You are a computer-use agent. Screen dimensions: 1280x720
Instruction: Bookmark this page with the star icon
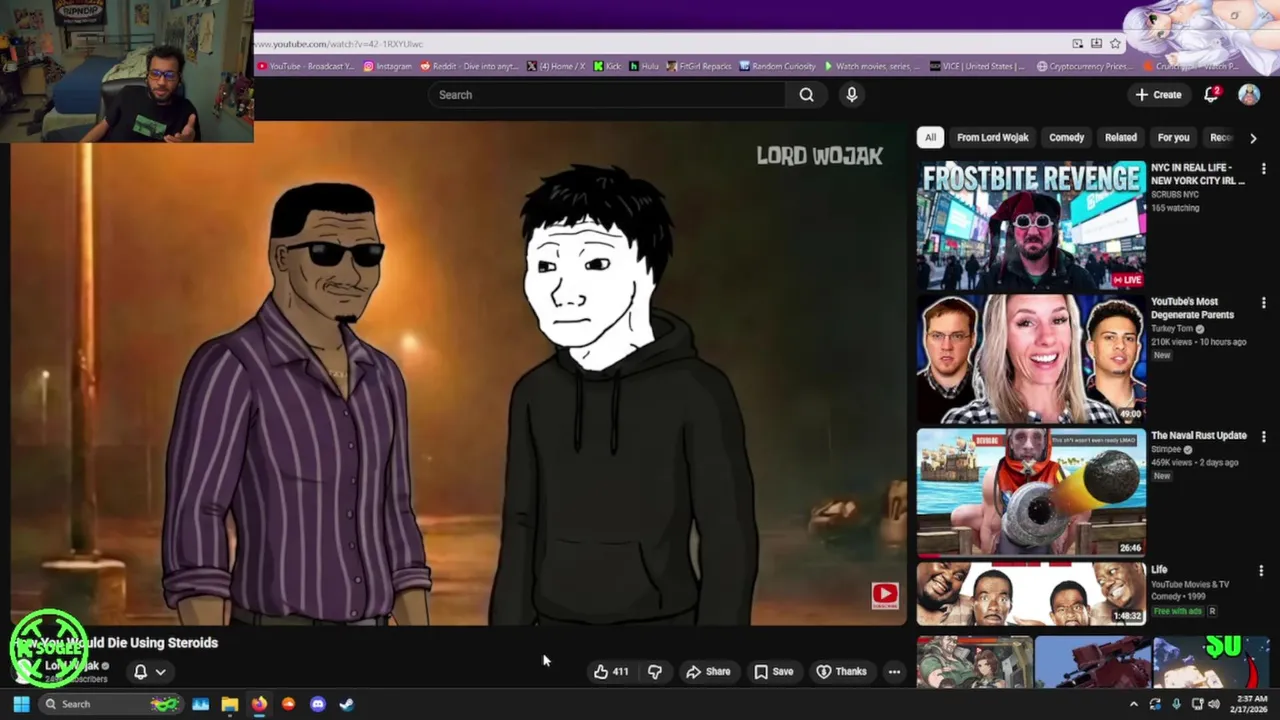[1115, 44]
